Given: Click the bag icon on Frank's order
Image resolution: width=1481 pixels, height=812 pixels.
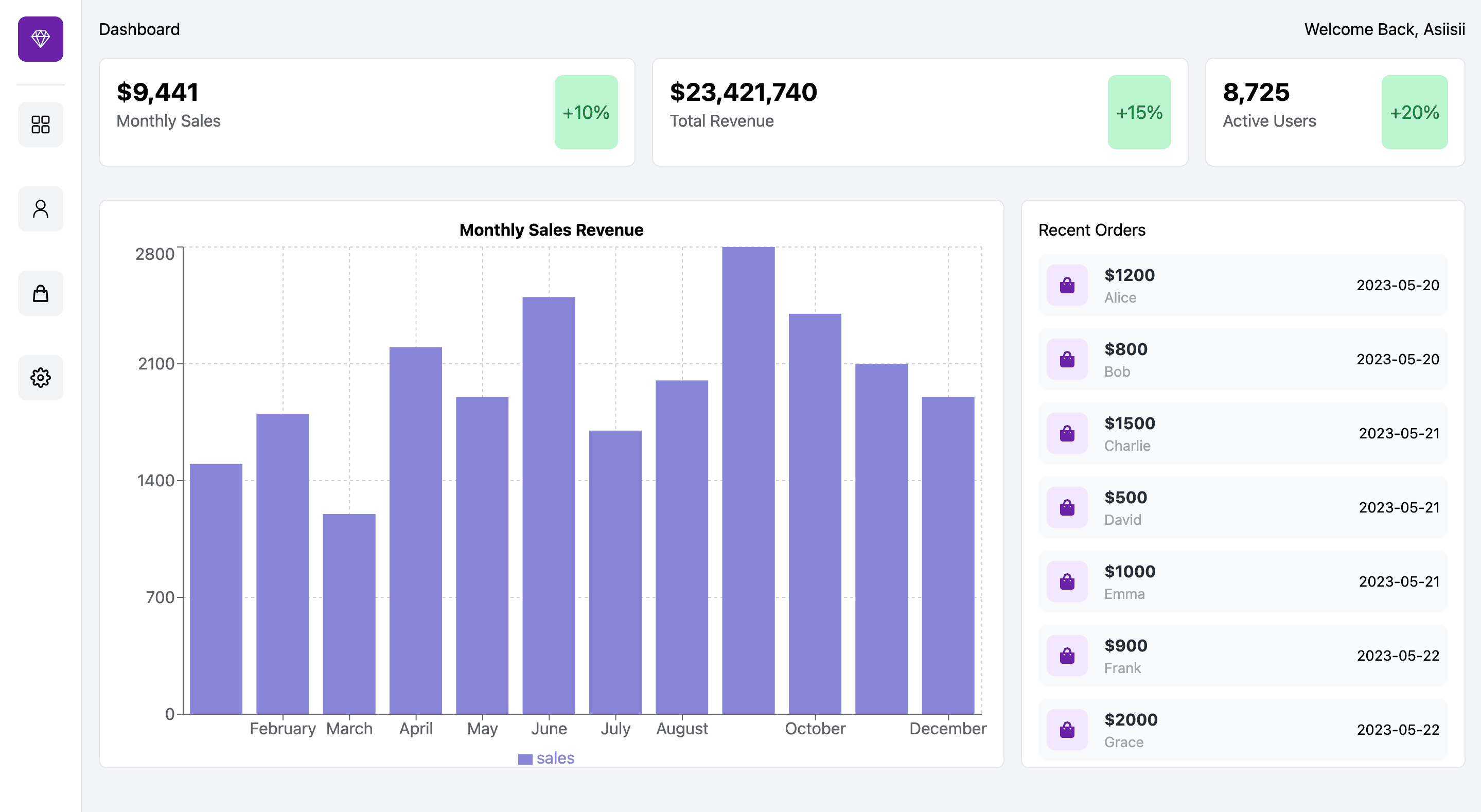Looking at the screenshot, I should (x=1067, y=656).
